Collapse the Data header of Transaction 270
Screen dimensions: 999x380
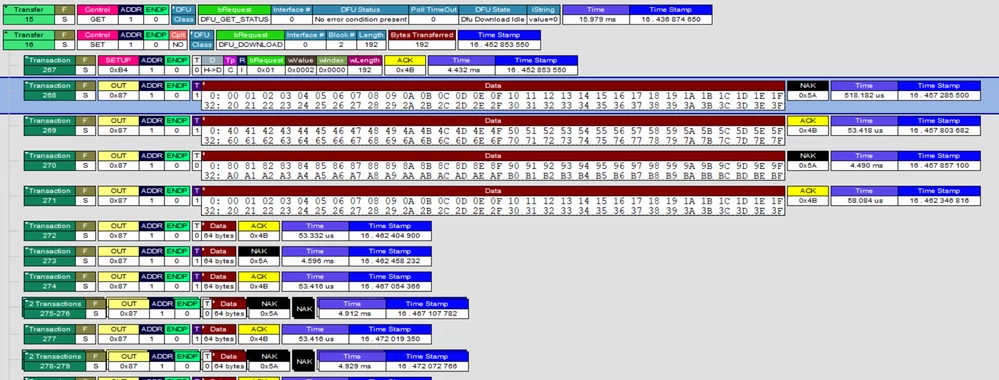click(492, 155)
